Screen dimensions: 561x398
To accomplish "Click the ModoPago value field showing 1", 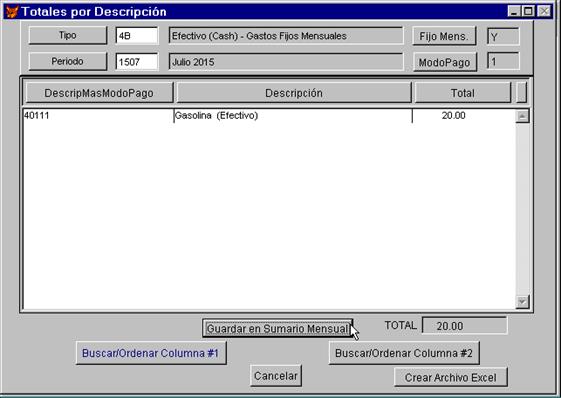I will (503, 62).
